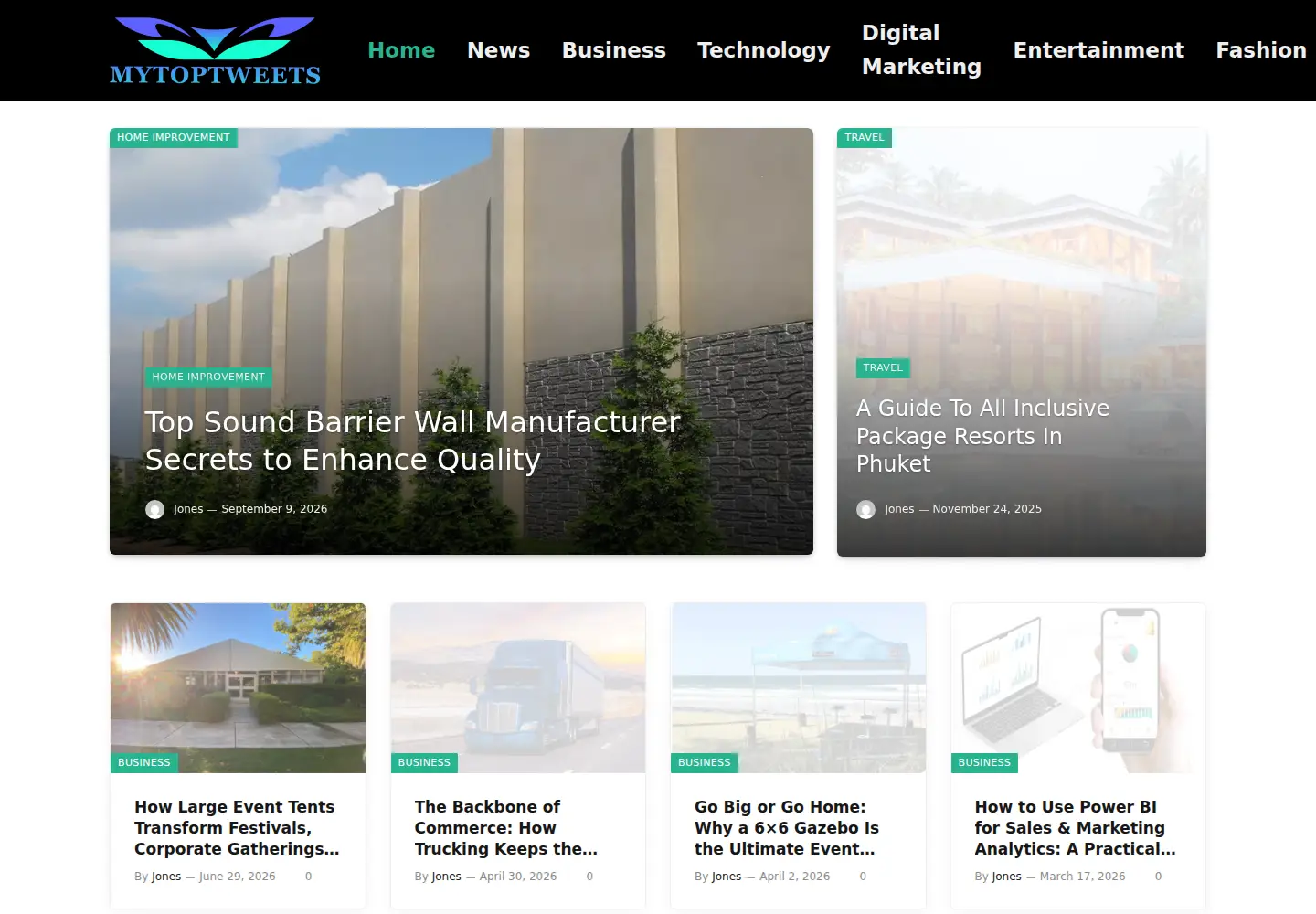Image resolution: width=1316 pixels, height=914 pixels.
Task: Click author Jones on the Phuket article
Action: click(x=899, y=509)
